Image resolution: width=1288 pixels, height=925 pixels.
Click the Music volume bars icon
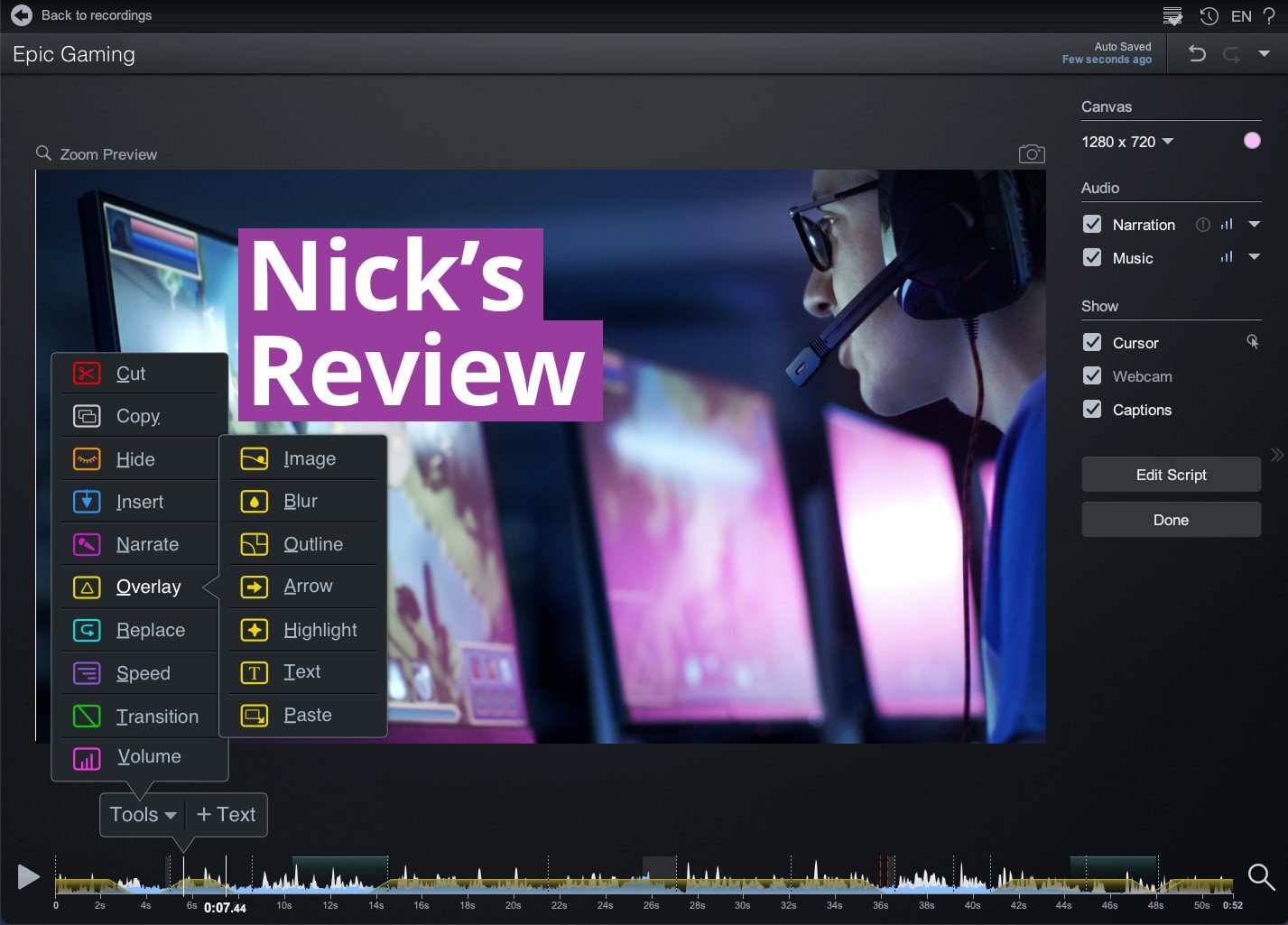click(x=1227, y=257)
